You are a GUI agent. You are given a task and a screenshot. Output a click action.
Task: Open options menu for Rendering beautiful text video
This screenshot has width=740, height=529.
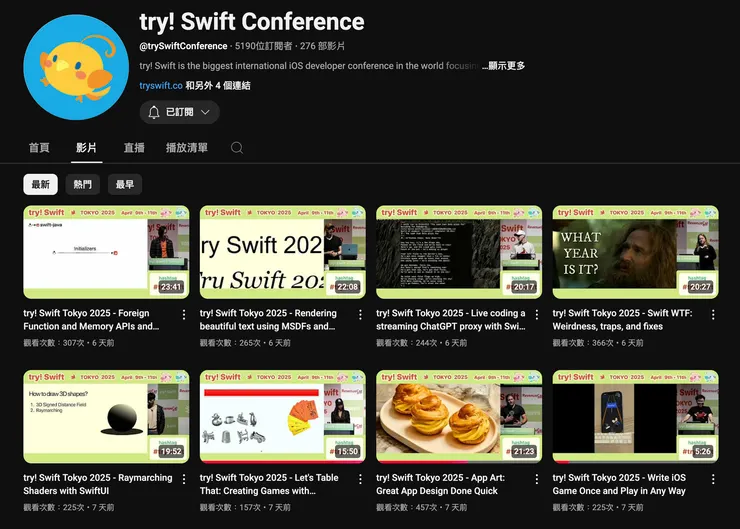(x=360, y=315)
